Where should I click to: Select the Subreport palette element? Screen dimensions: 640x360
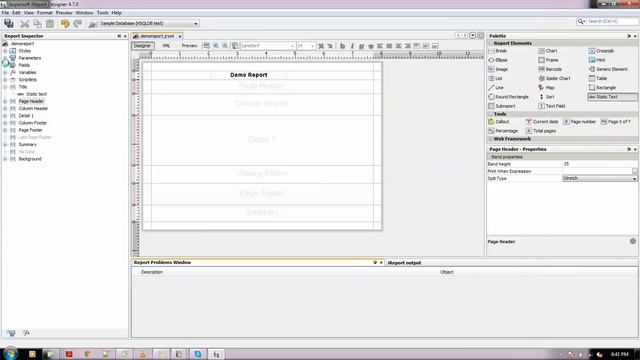coord(502,106)
